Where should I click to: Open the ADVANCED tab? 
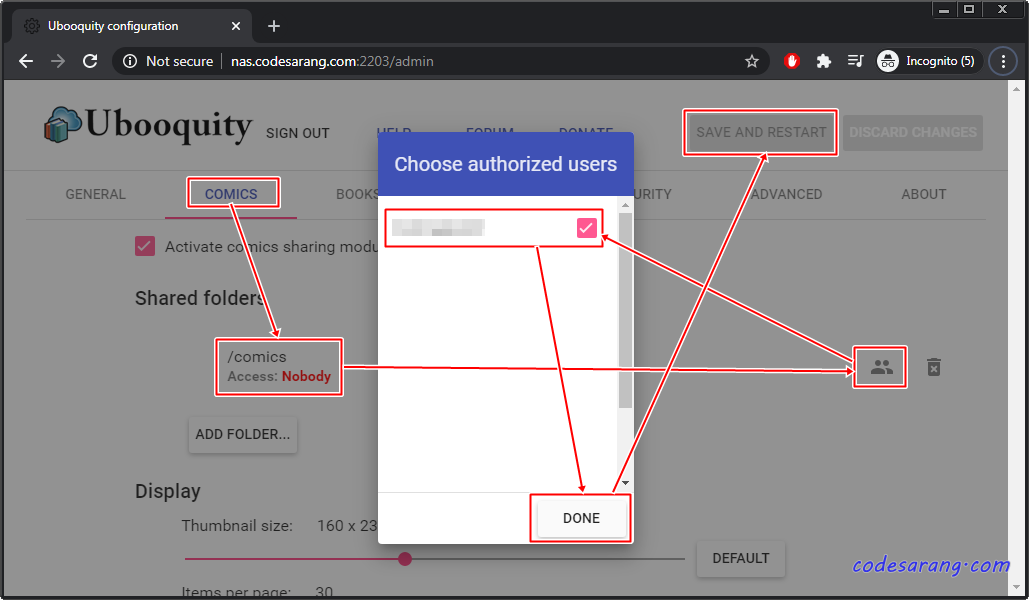pyautogui.click(x=786, y=194)
